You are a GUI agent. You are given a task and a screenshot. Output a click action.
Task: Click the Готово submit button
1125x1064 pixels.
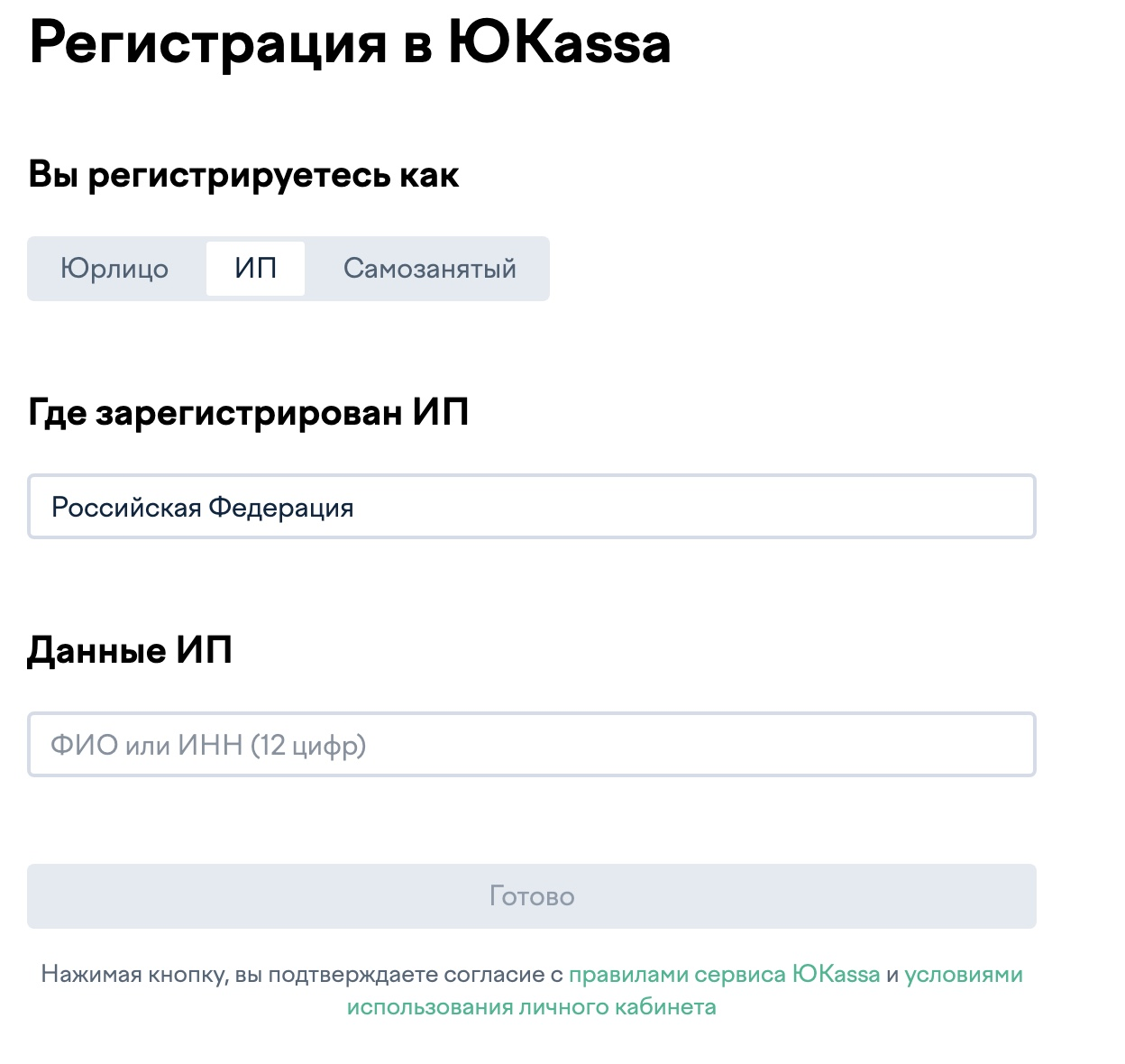click(532, 896)
